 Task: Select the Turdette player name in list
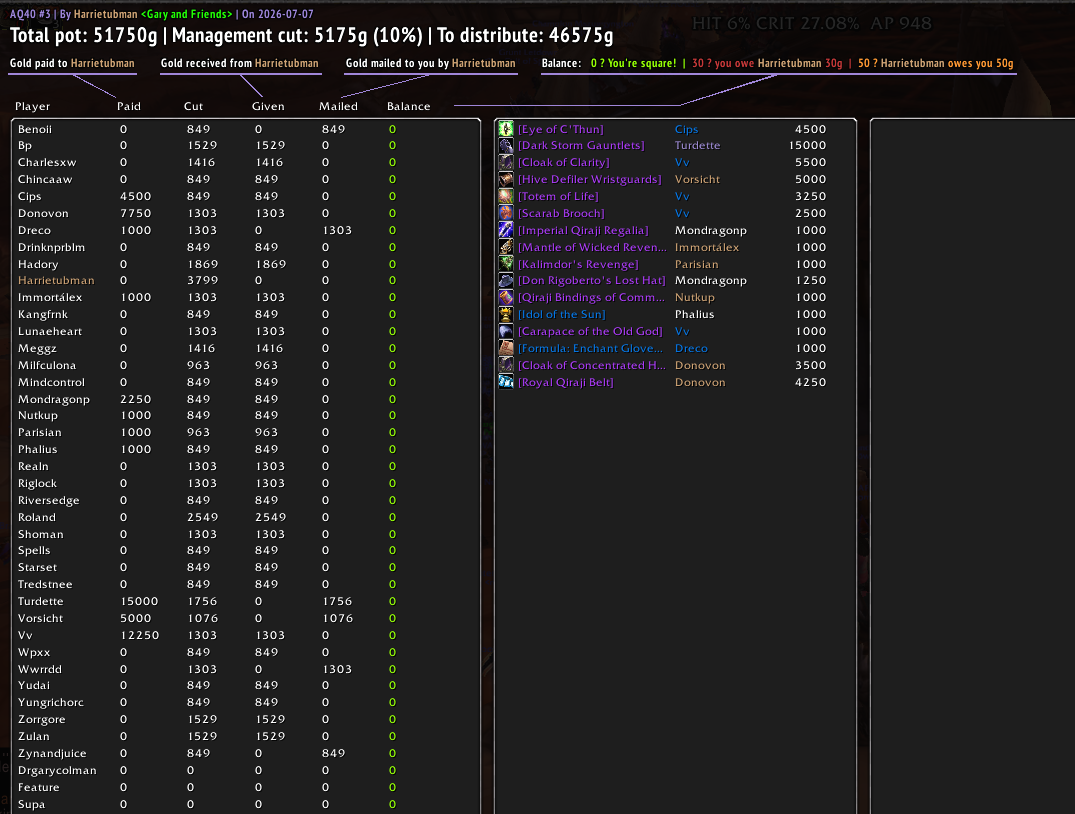click(x=40, y=601)
